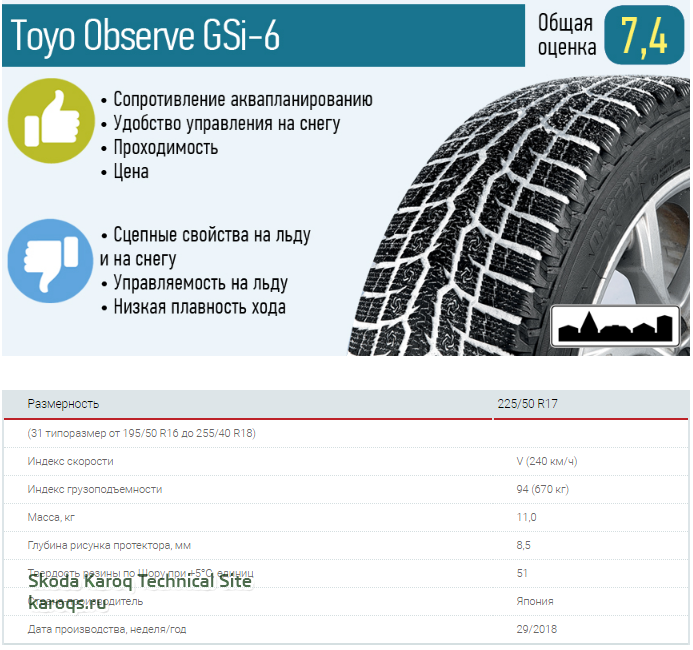This screenshot has width=693, height=650.
Task: Click the tire tread photo
Action: 519,217
